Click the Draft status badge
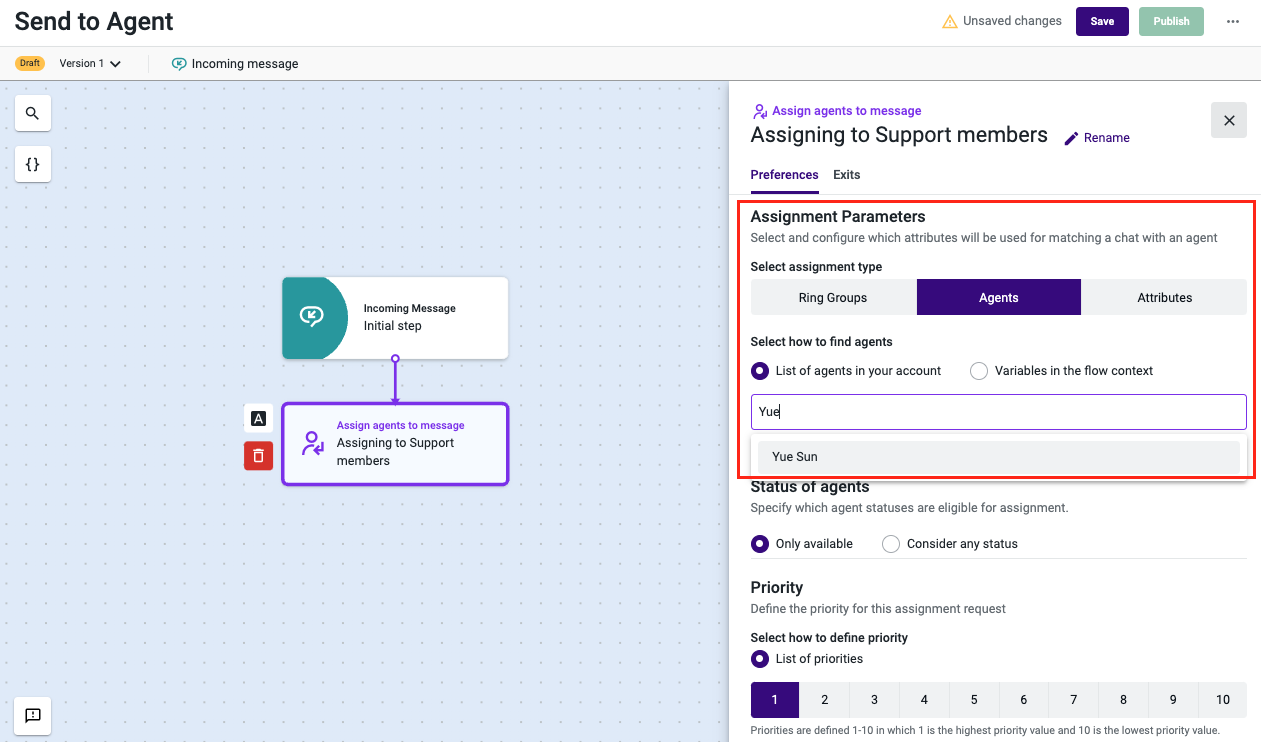The image size is (1261, 742). point(30,63)
